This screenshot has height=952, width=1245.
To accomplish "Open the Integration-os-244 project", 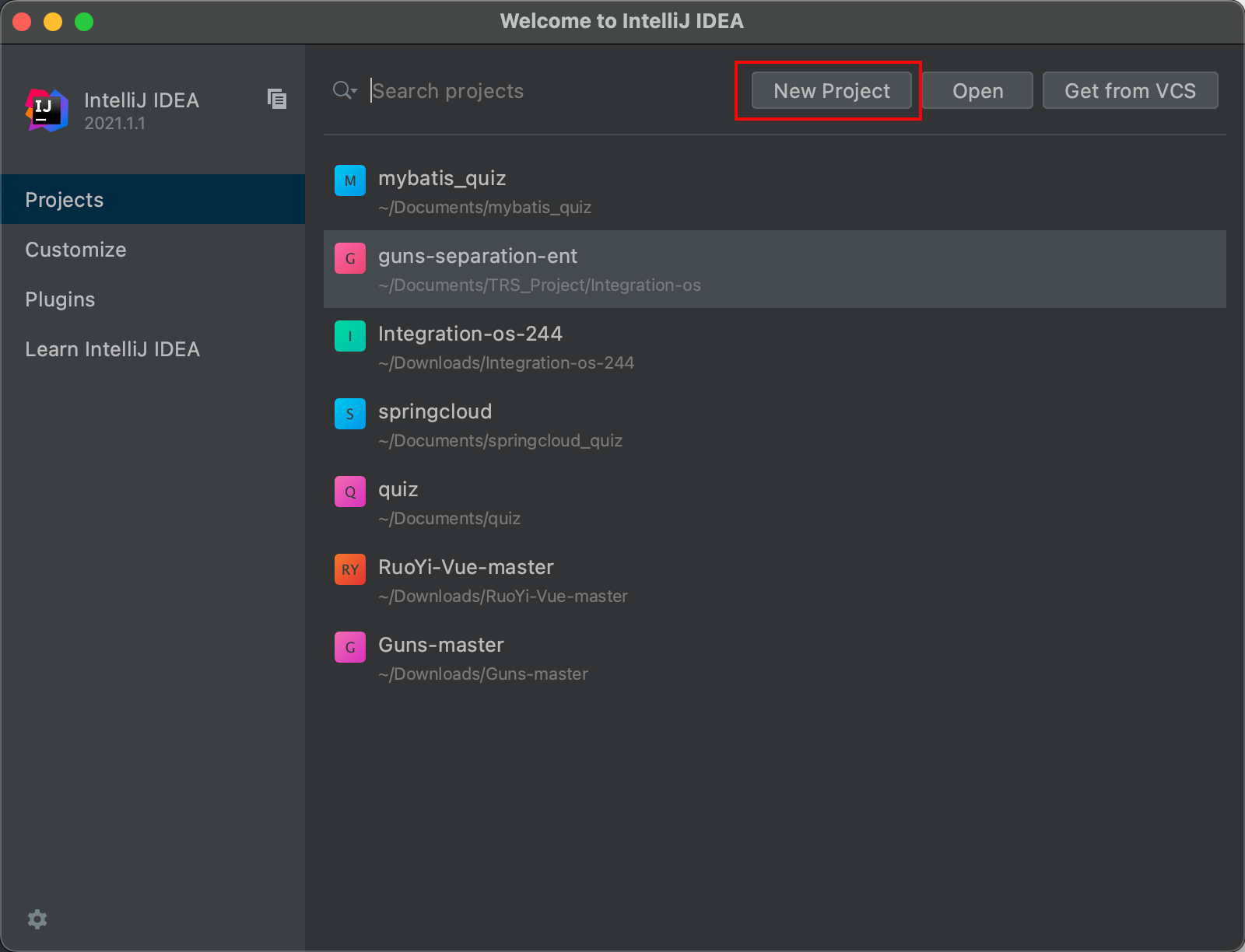I will point(775,347).
